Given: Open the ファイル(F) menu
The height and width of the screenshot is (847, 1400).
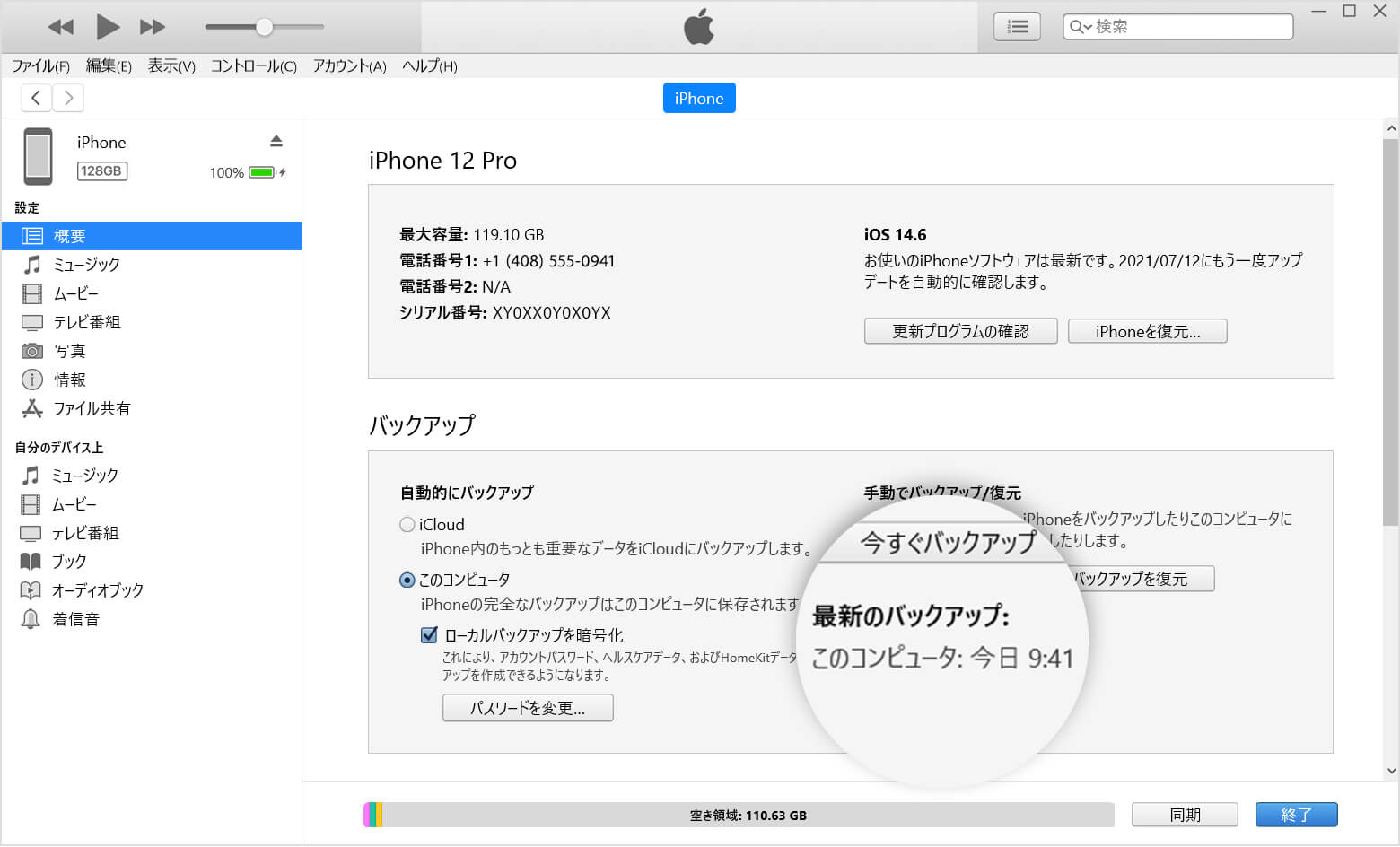Looking at the screenshot, I should tap(40, 65).
